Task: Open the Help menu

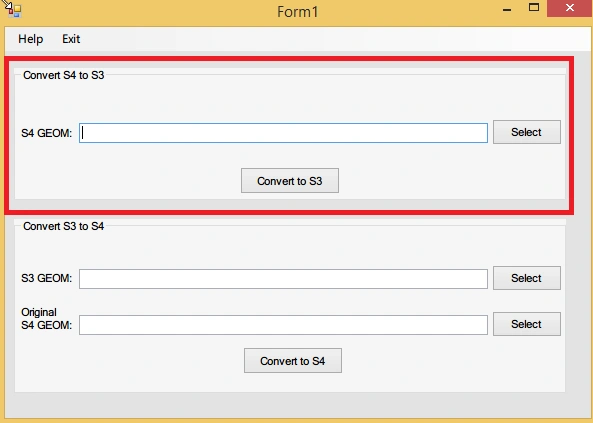Action: pos(31,39)
